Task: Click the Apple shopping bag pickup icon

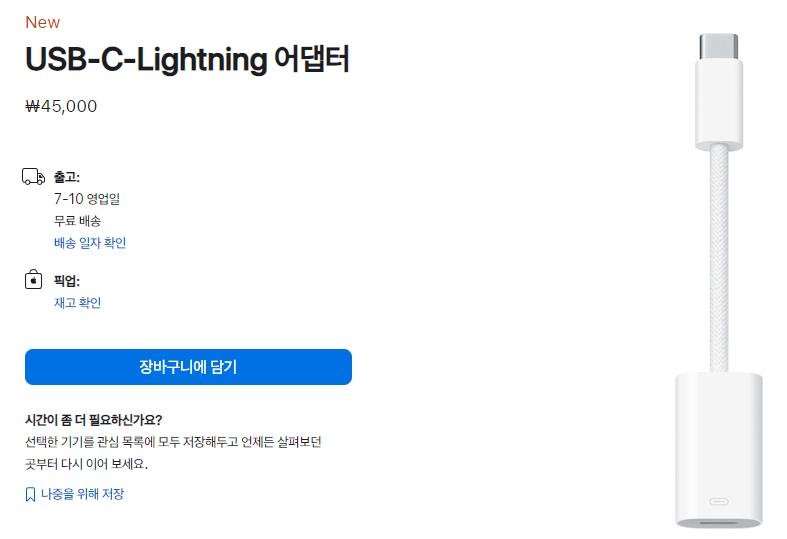Action: [x=34, y=279]
